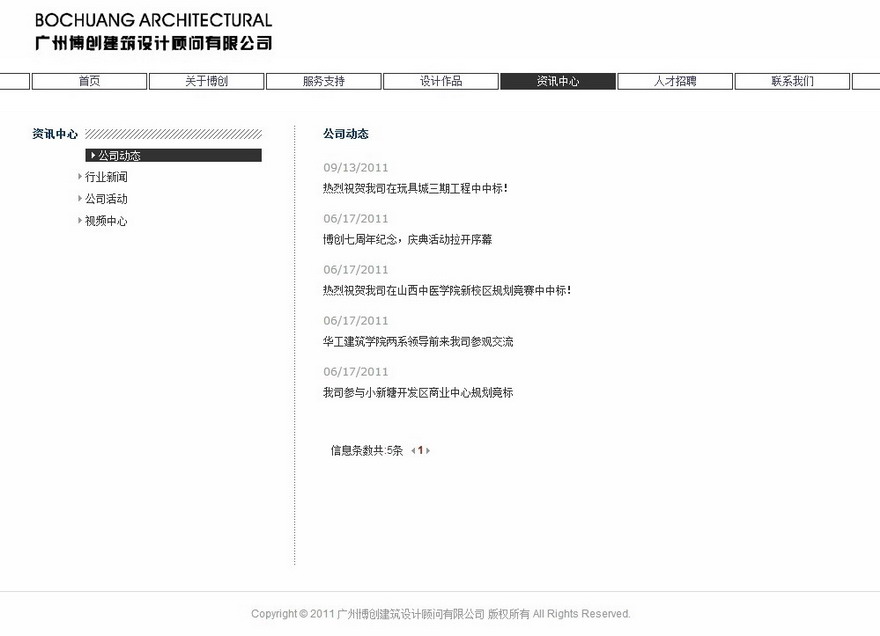880x636 pixels.
Task: Open news 华工建筑学院两系领导前来参观
Action: pyautogui.click(x=418, y=342)
